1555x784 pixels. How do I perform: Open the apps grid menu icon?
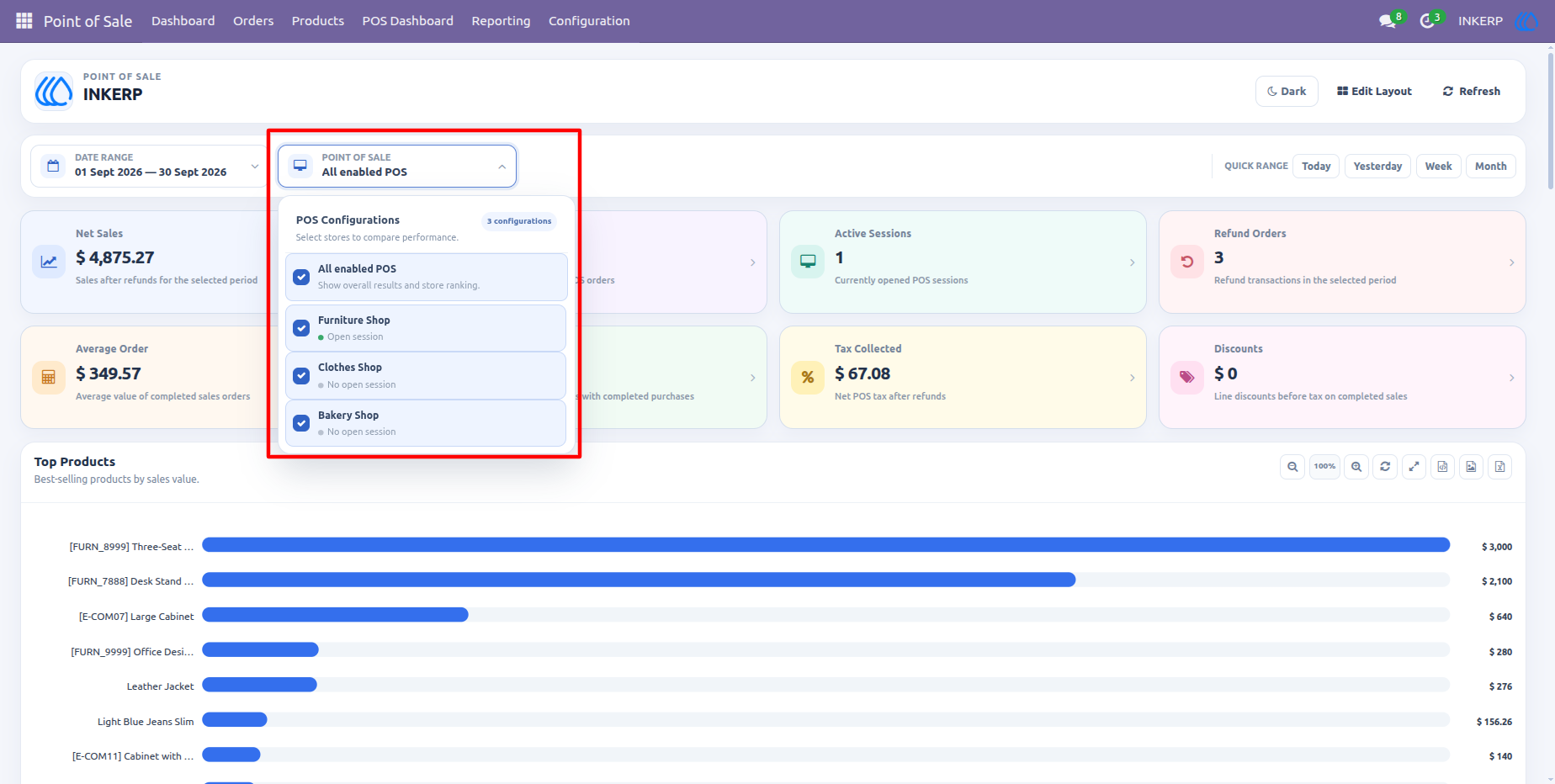pos(24,21)
